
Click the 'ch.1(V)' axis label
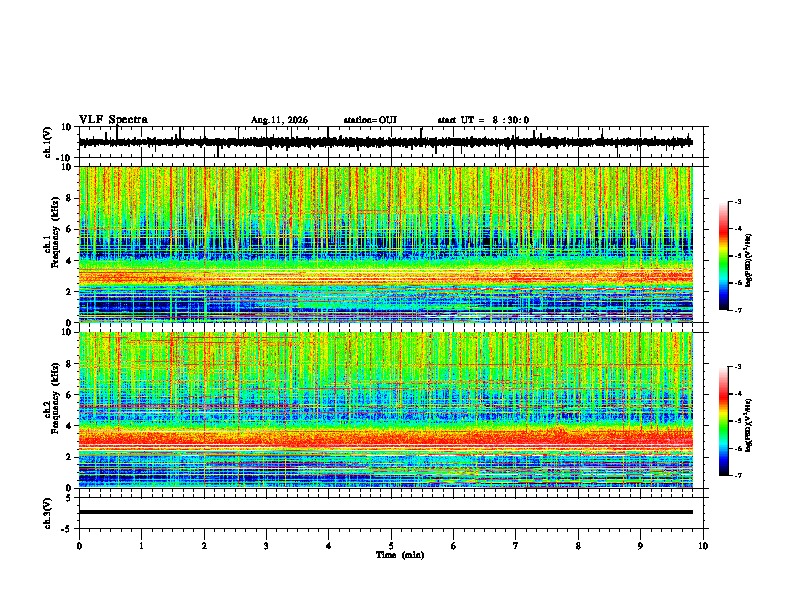[48, 142]
